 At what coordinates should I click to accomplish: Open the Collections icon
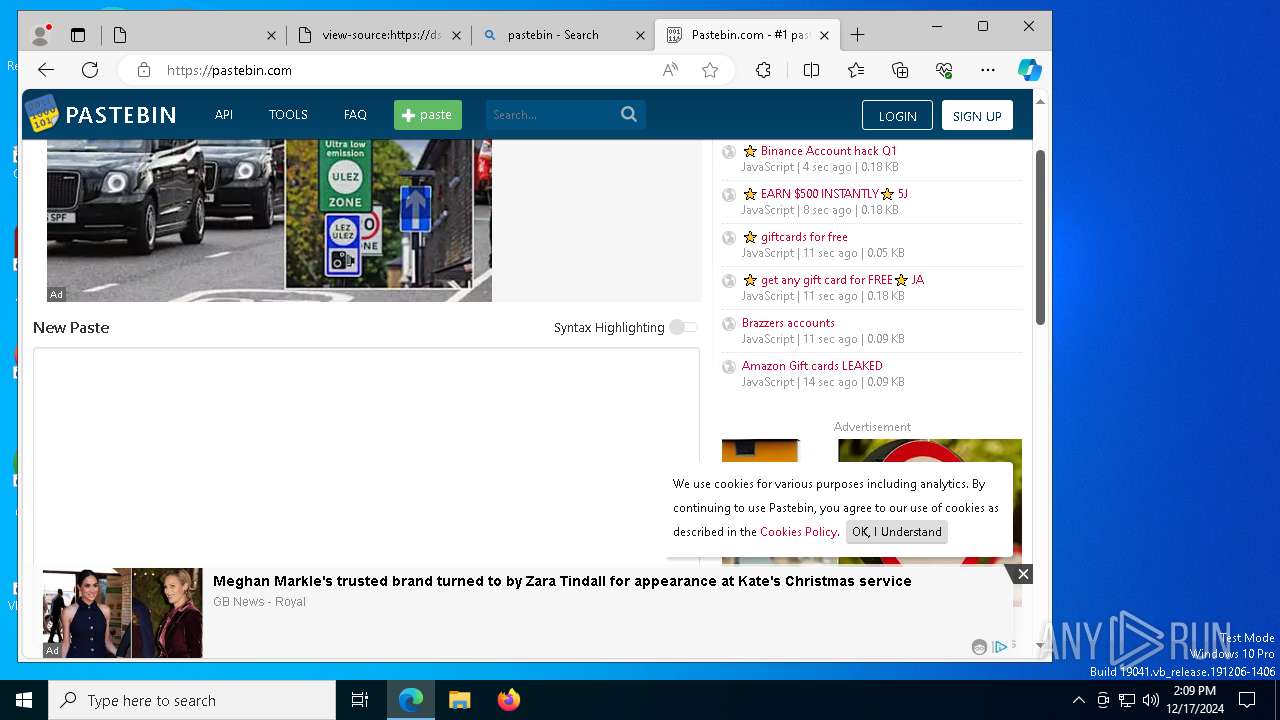coord(900,70)
